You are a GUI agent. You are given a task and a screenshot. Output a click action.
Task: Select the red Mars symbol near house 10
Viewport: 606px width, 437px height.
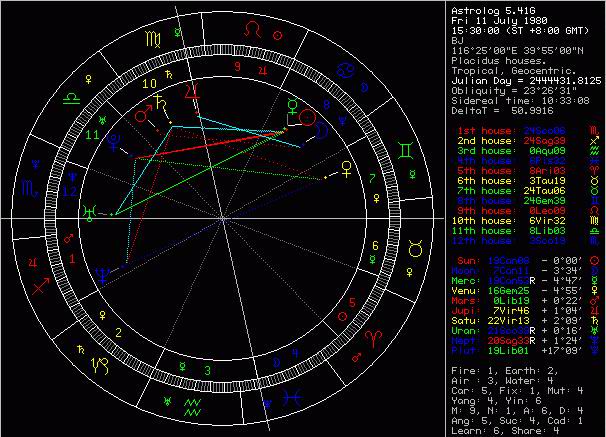143,114
